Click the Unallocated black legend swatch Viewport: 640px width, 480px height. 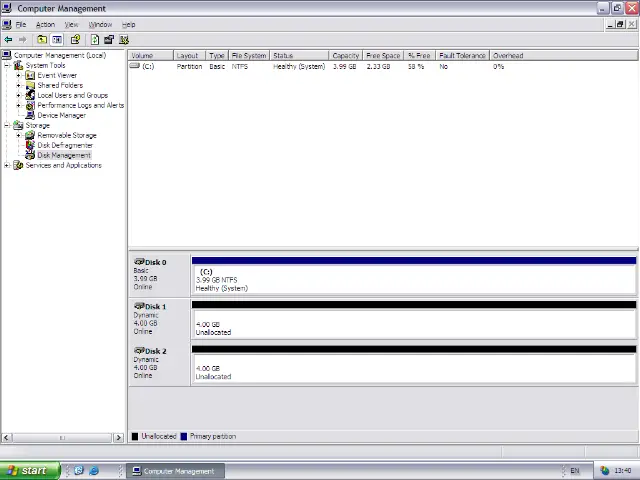pos(135,436)
